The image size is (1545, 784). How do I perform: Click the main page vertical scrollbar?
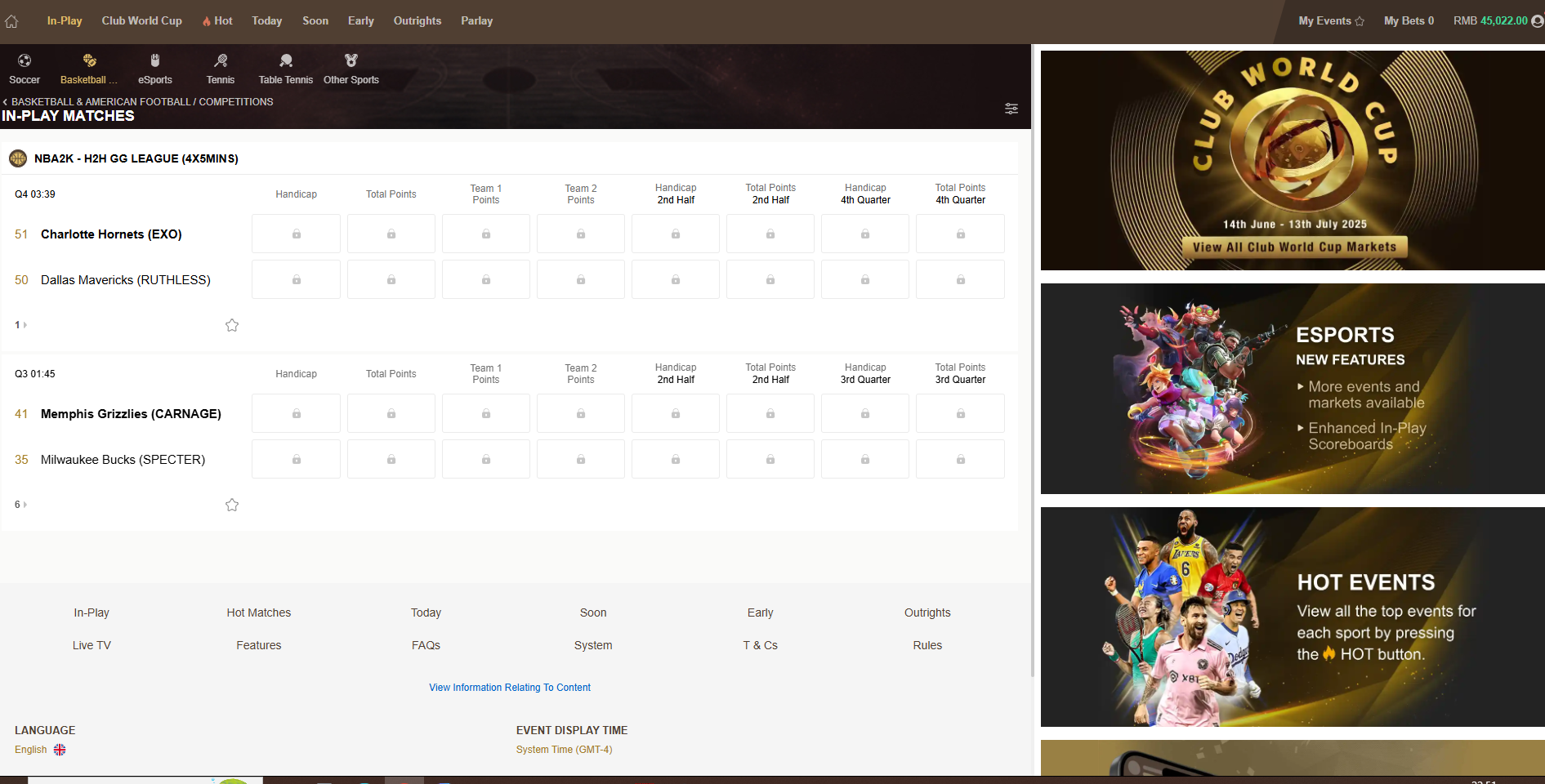(1033, 359)
